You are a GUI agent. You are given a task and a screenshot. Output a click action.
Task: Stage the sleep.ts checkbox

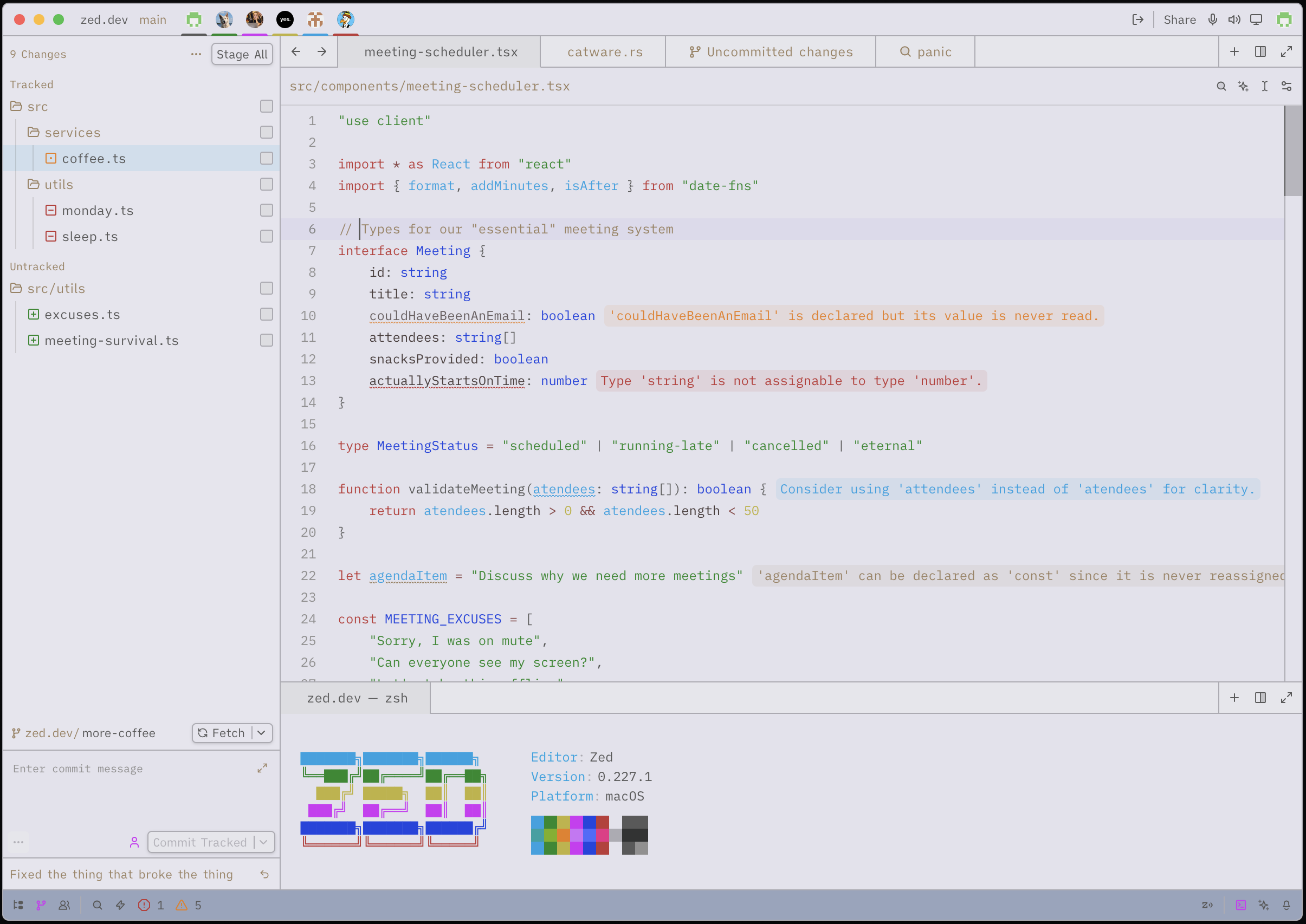point(267,236)
